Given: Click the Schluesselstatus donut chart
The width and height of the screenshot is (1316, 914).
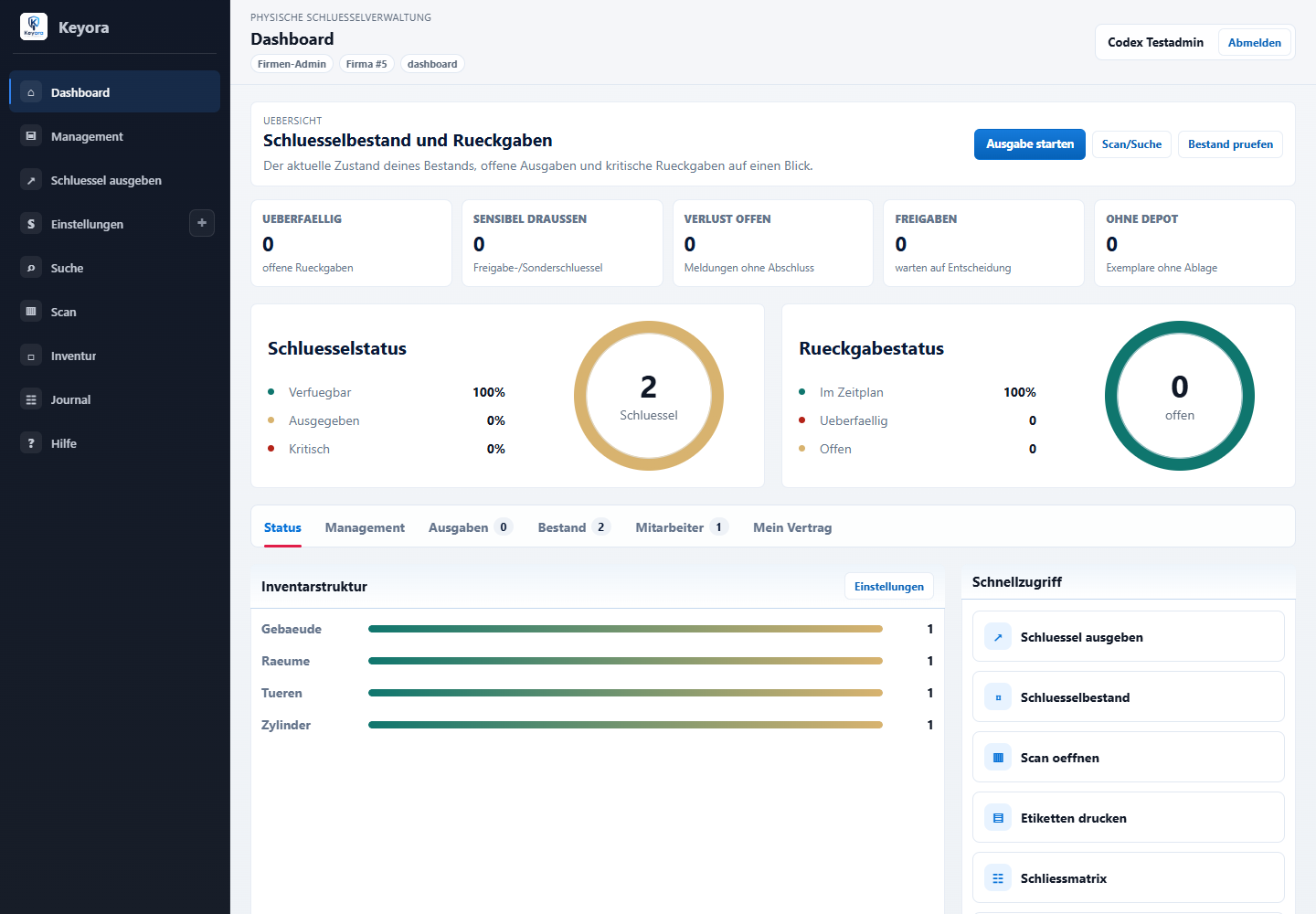Looking at the screenshot, I should [649, 396].
